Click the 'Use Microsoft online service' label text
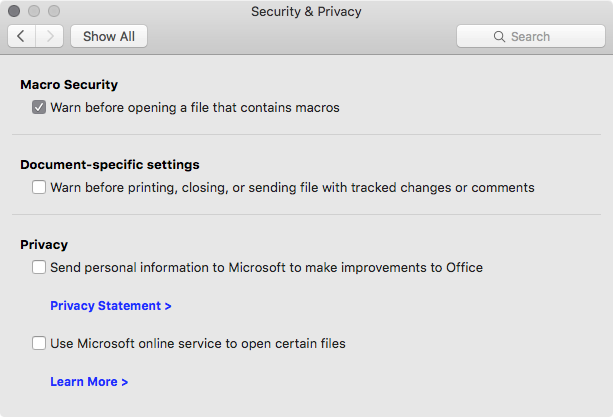This screenshot has width=613, height=417. pyautogui.click(x=198, y=343)
